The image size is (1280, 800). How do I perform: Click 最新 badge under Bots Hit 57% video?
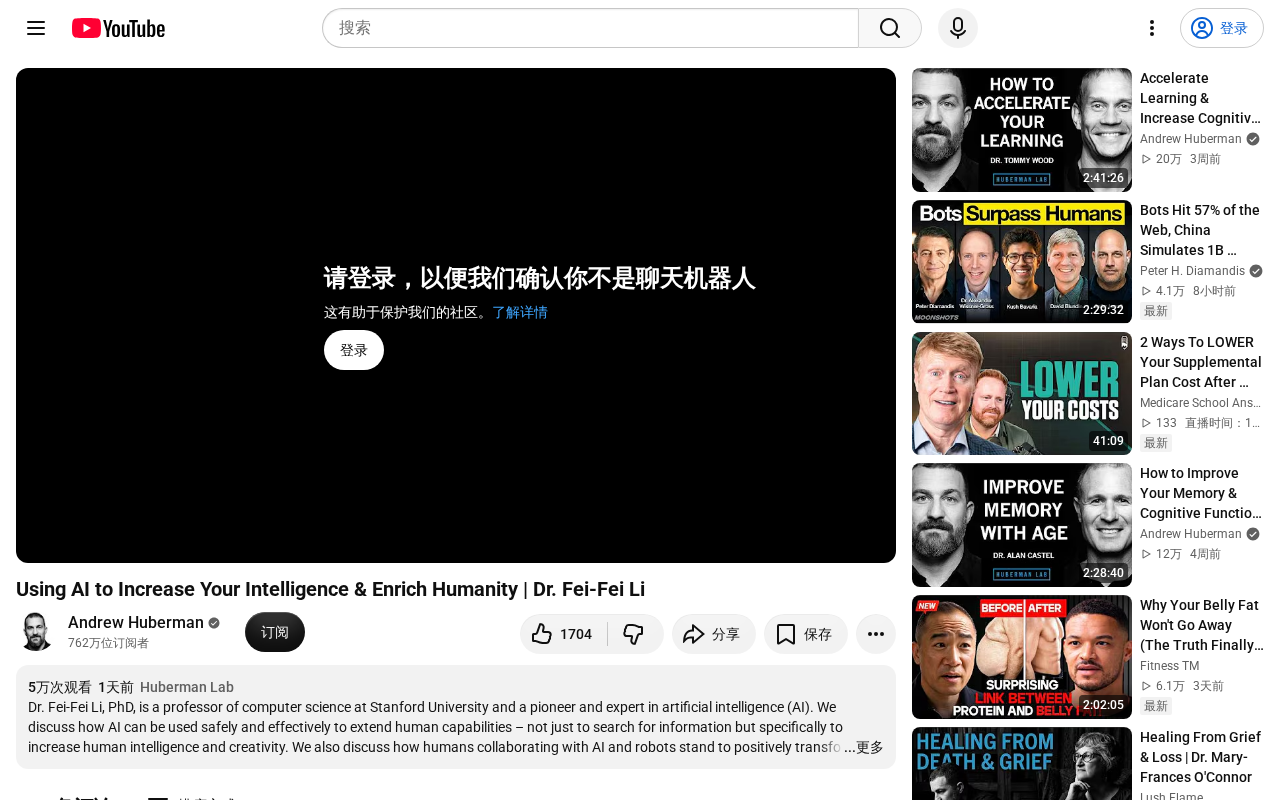click(x=1156, y=311)
